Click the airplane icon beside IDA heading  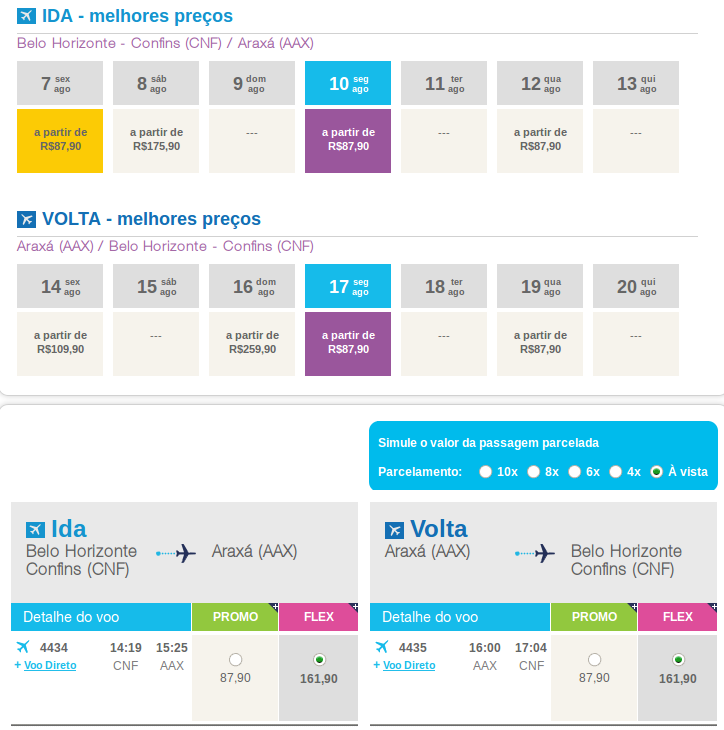pyautogui.click(x=27, y=16)
